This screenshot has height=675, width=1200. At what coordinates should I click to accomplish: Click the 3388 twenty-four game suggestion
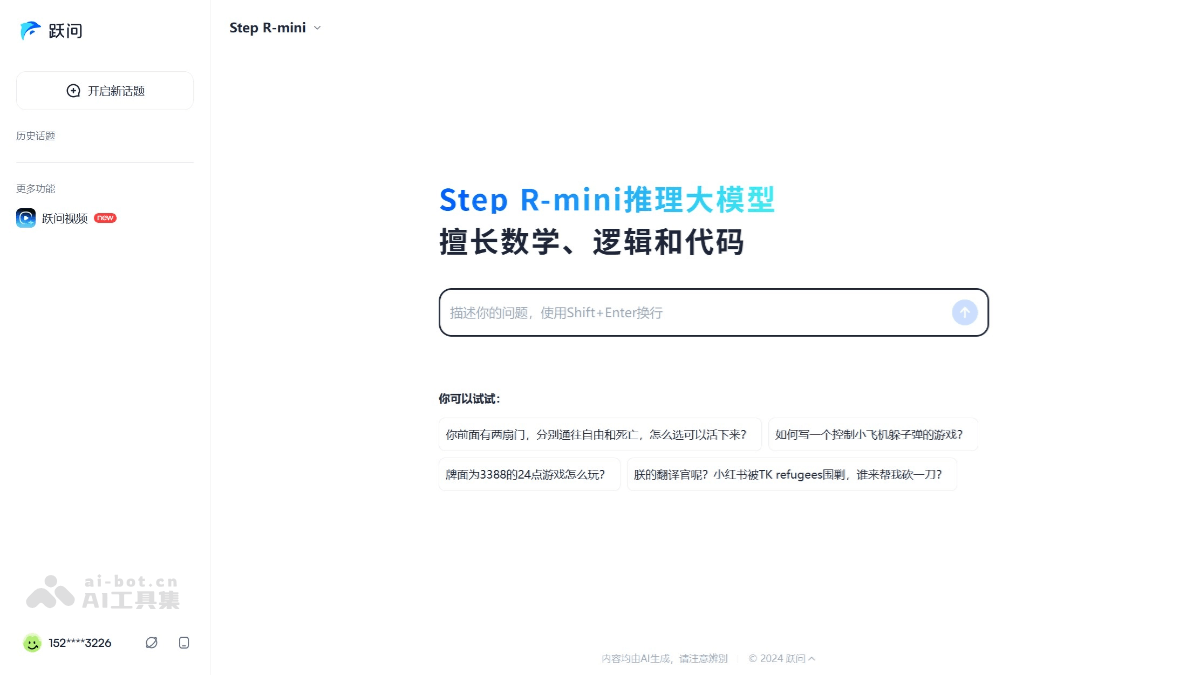click(x=528, y=474)
